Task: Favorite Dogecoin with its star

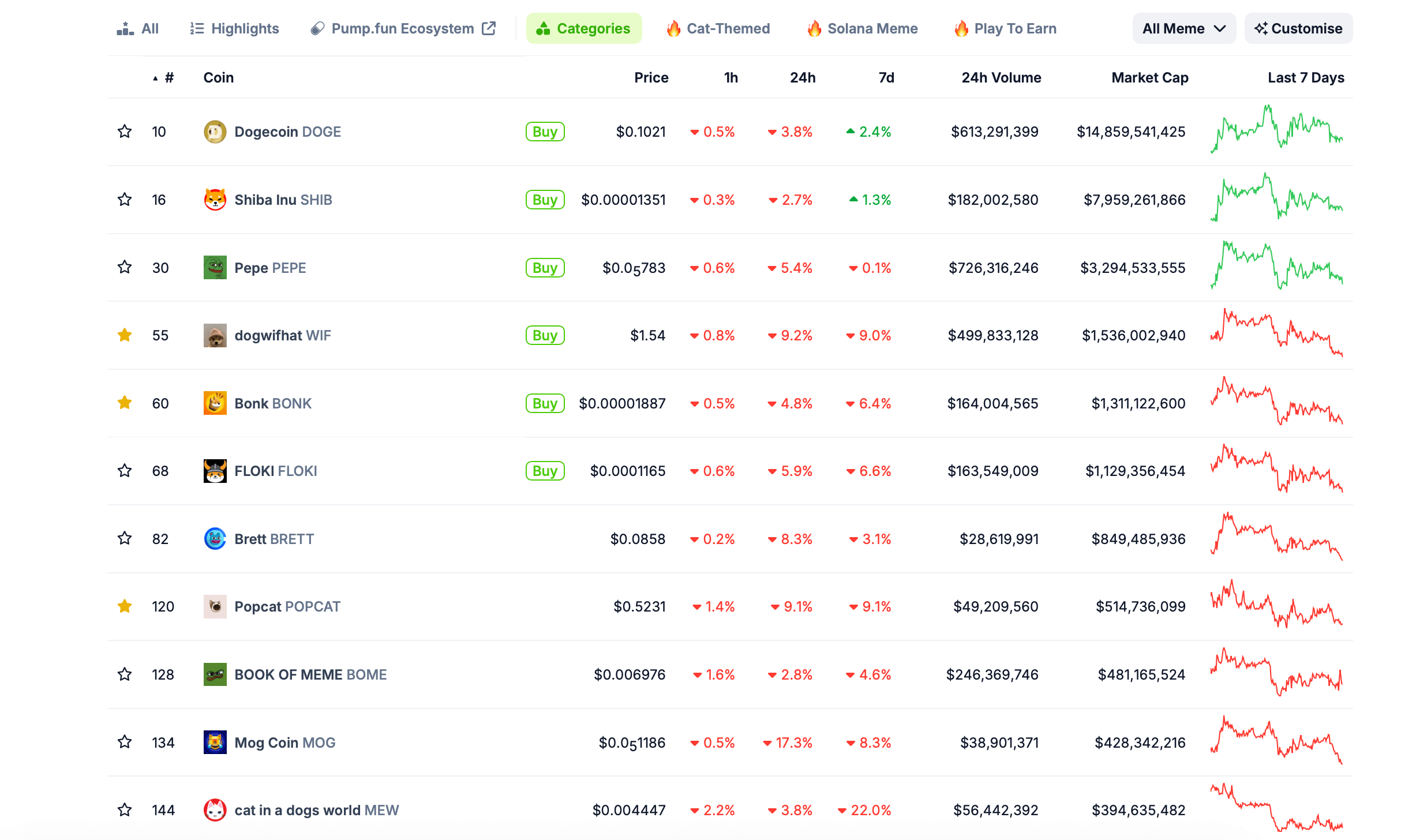Action: (125, 132)
